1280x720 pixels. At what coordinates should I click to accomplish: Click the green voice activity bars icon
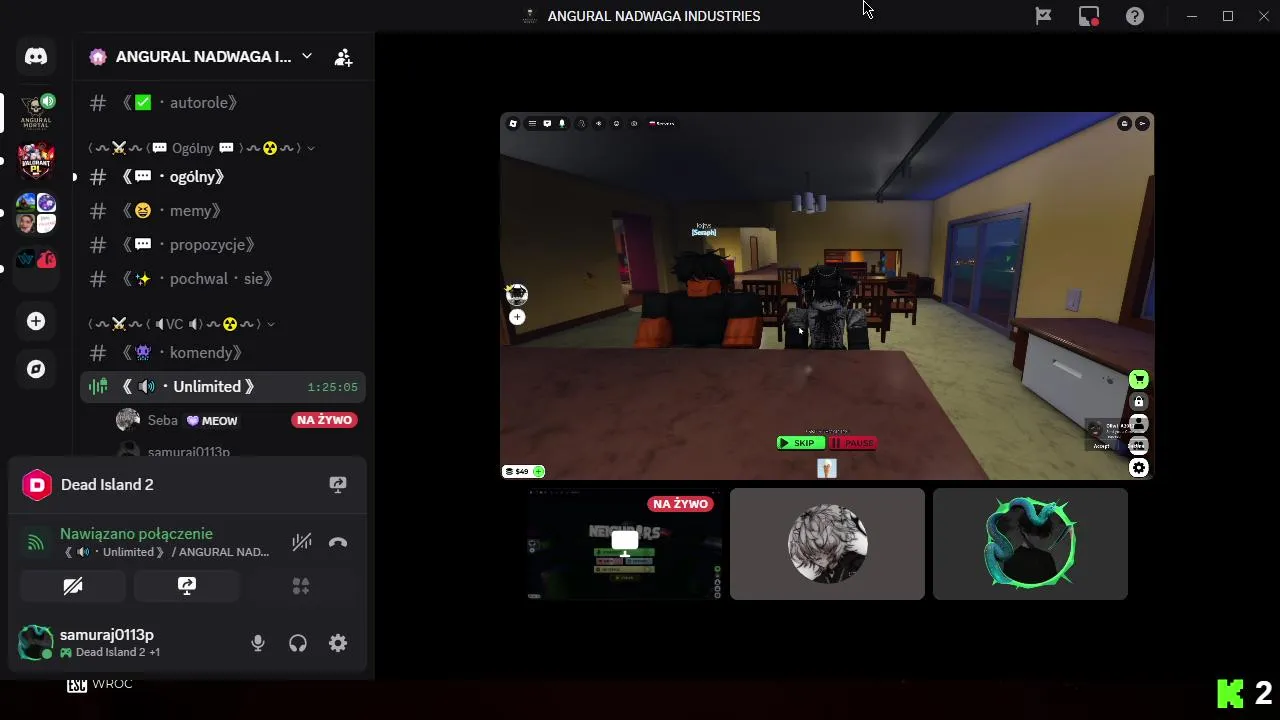(x=98, y=387)
